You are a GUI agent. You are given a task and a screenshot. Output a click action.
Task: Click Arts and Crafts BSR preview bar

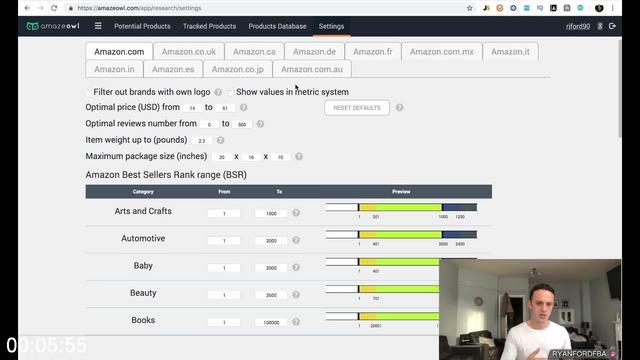pos(401,207)
